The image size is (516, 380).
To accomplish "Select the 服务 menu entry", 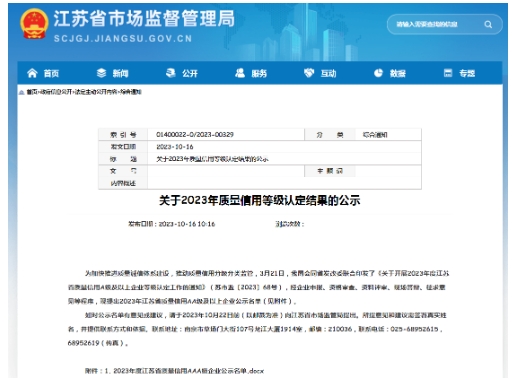I will [x=259, y=73].
